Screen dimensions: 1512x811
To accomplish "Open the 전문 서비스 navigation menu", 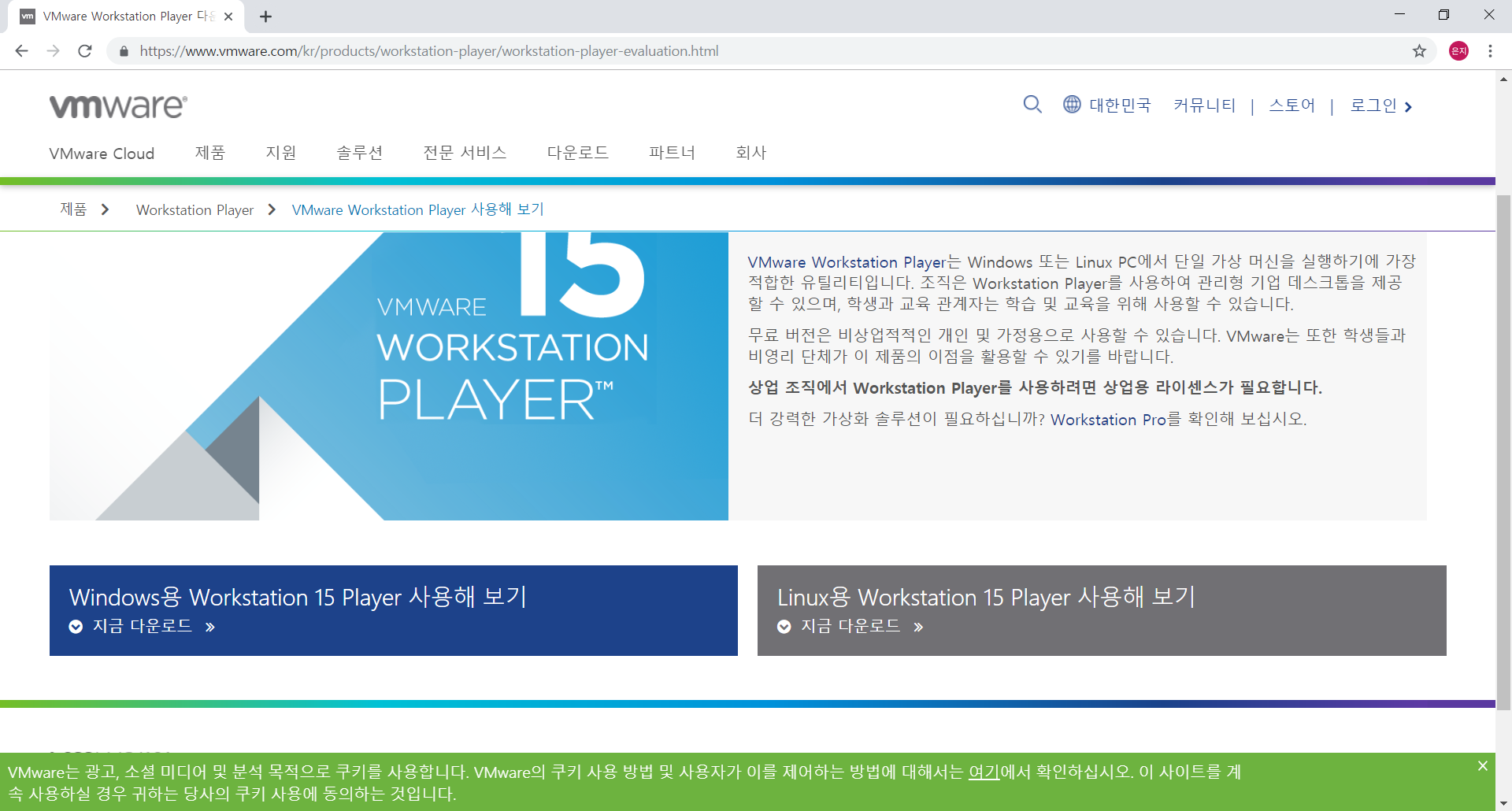I will tap(465, 153).
